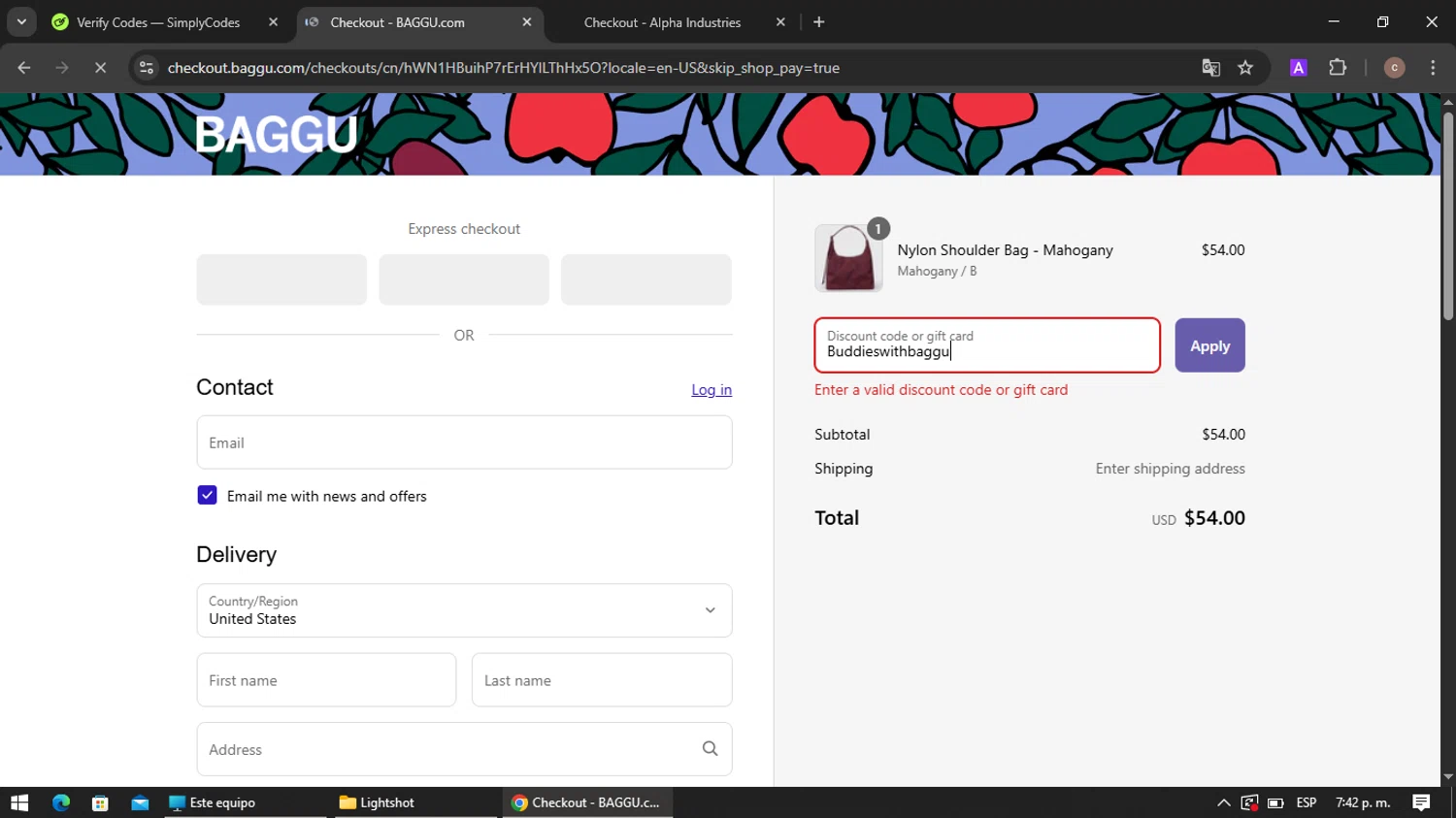1456x818 pixels.
Task: Click the middle express checkout button
Action: pos(464,279)
